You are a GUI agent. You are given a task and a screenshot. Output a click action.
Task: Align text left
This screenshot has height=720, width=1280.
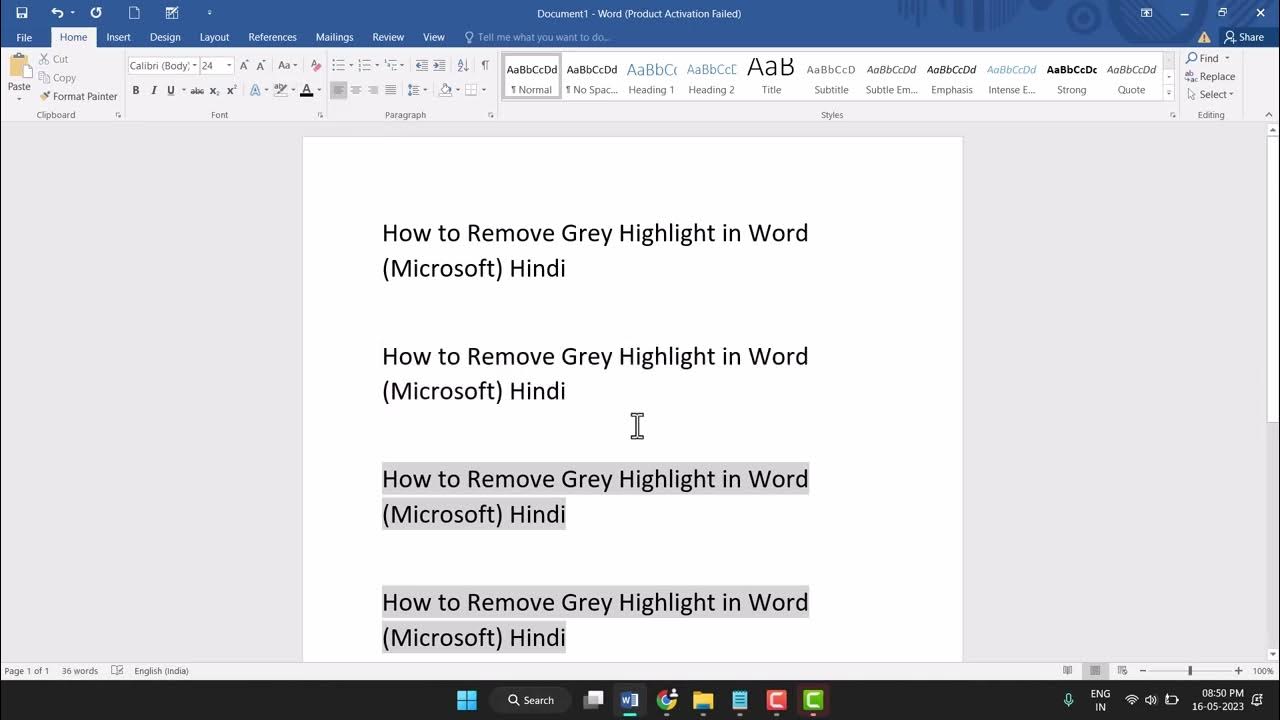coord(339,90)
